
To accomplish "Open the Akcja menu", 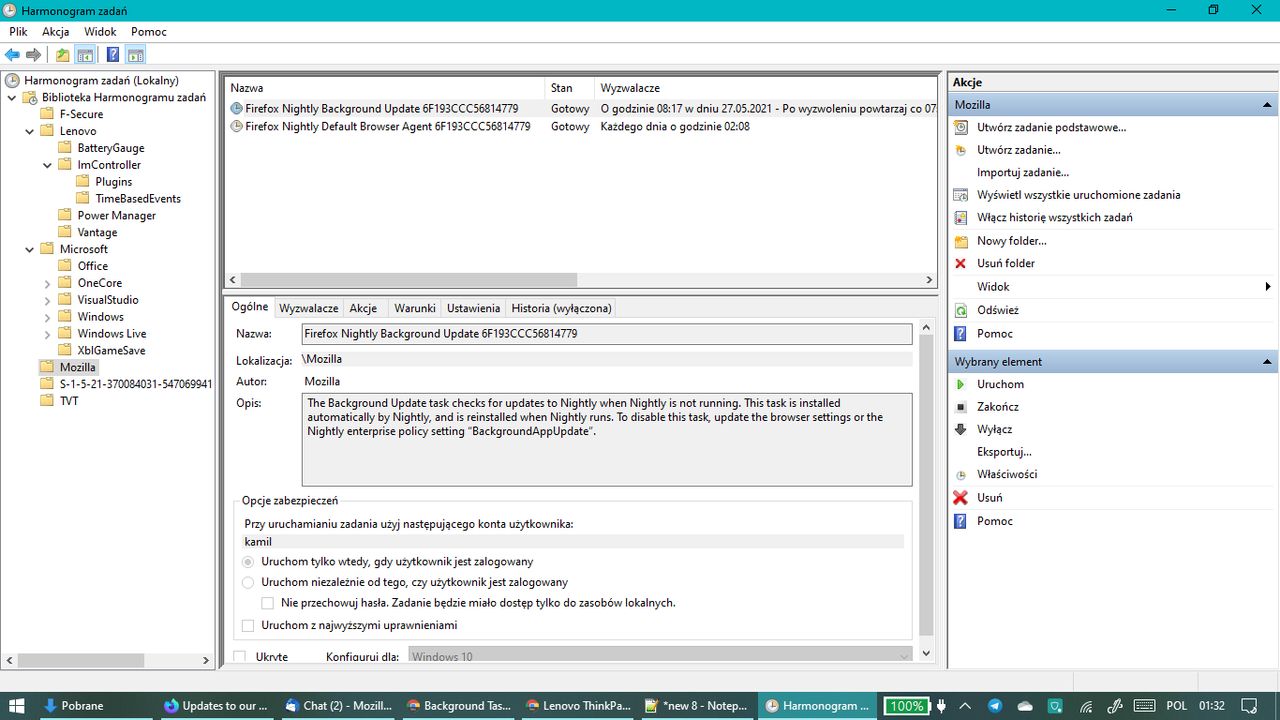I will pos(56,32).
